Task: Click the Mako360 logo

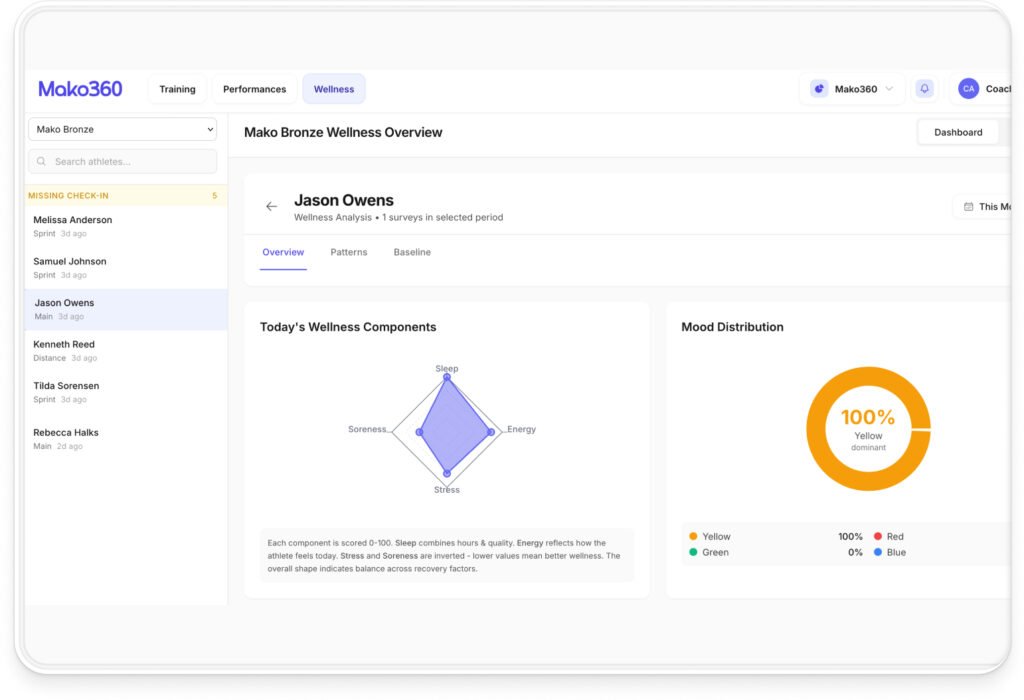Action: (80, 89)
